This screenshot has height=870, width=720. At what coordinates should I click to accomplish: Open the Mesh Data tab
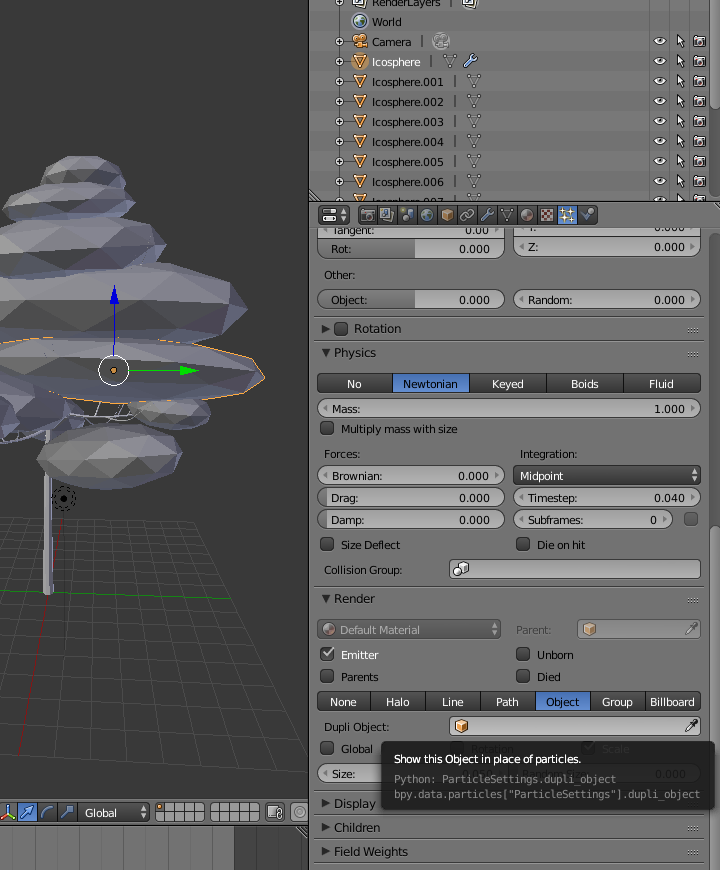click(507, 215)
